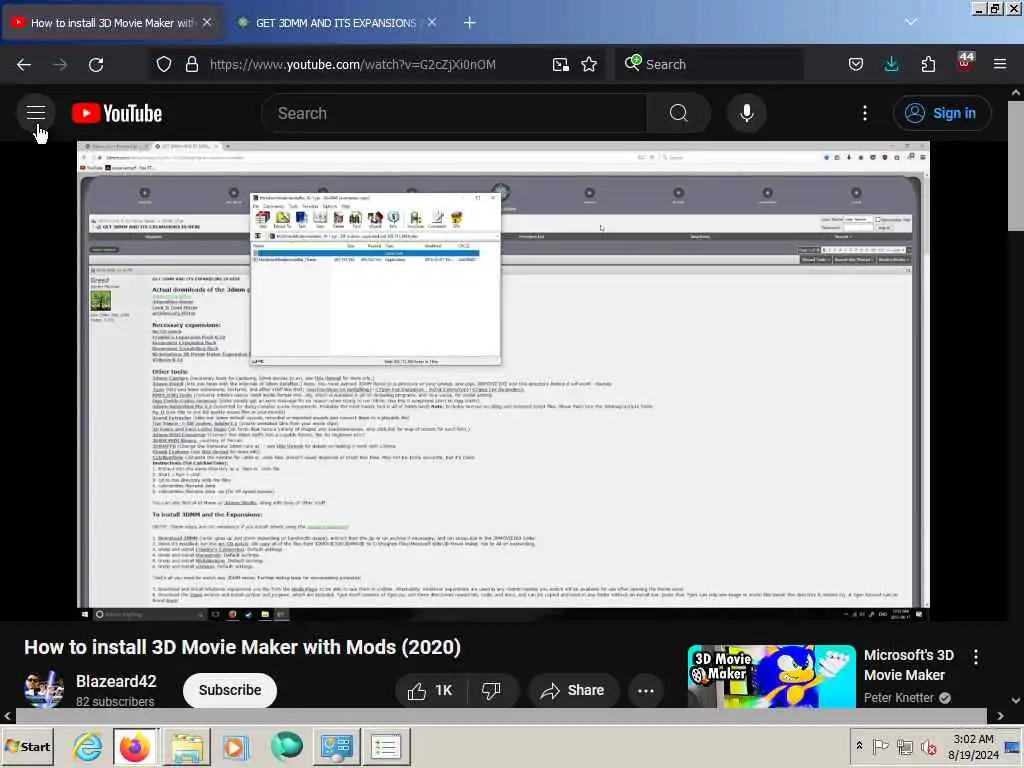Open options menu for recommended video
The height and width of the screenshot is (768, 1024).
[x=976, y=657]
